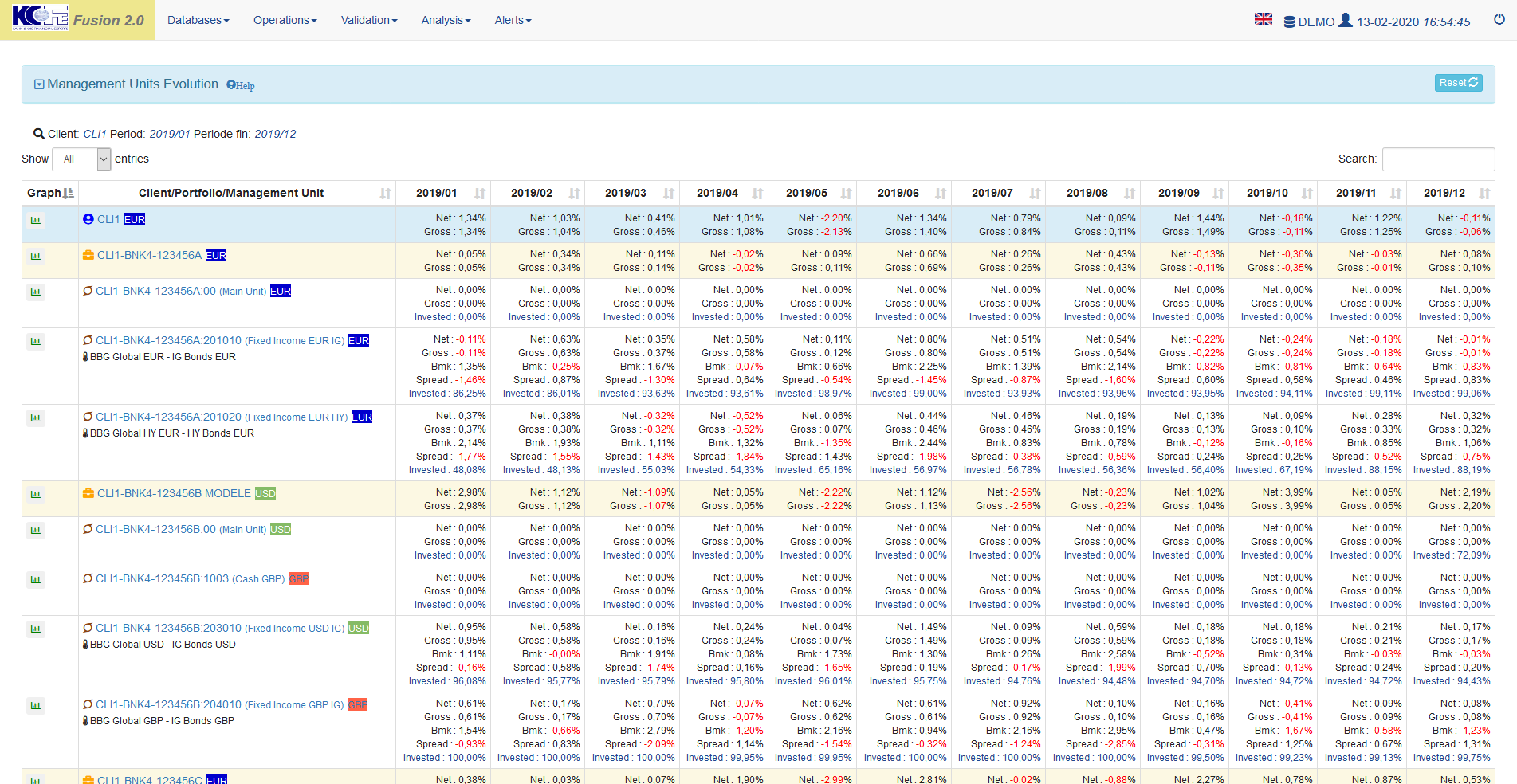Show chart for Fixed Income EUR IG unit
This screenshot has width=1517, height=784.
[36, 342]
